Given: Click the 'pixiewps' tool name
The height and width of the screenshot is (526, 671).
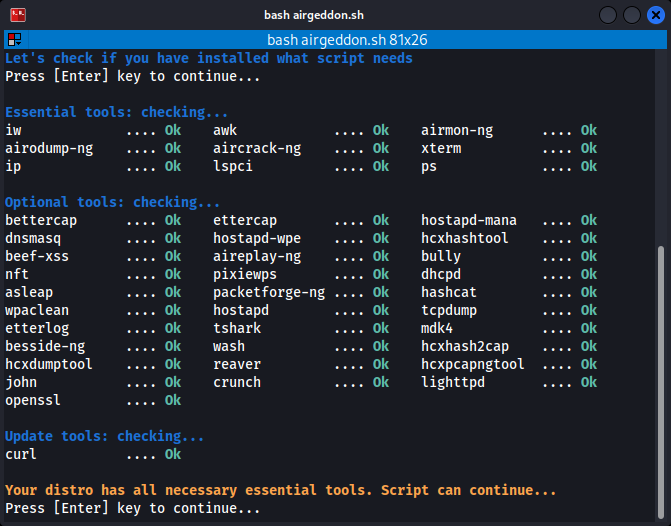Looking at the screenshot, I should click(x=245, y=274).
